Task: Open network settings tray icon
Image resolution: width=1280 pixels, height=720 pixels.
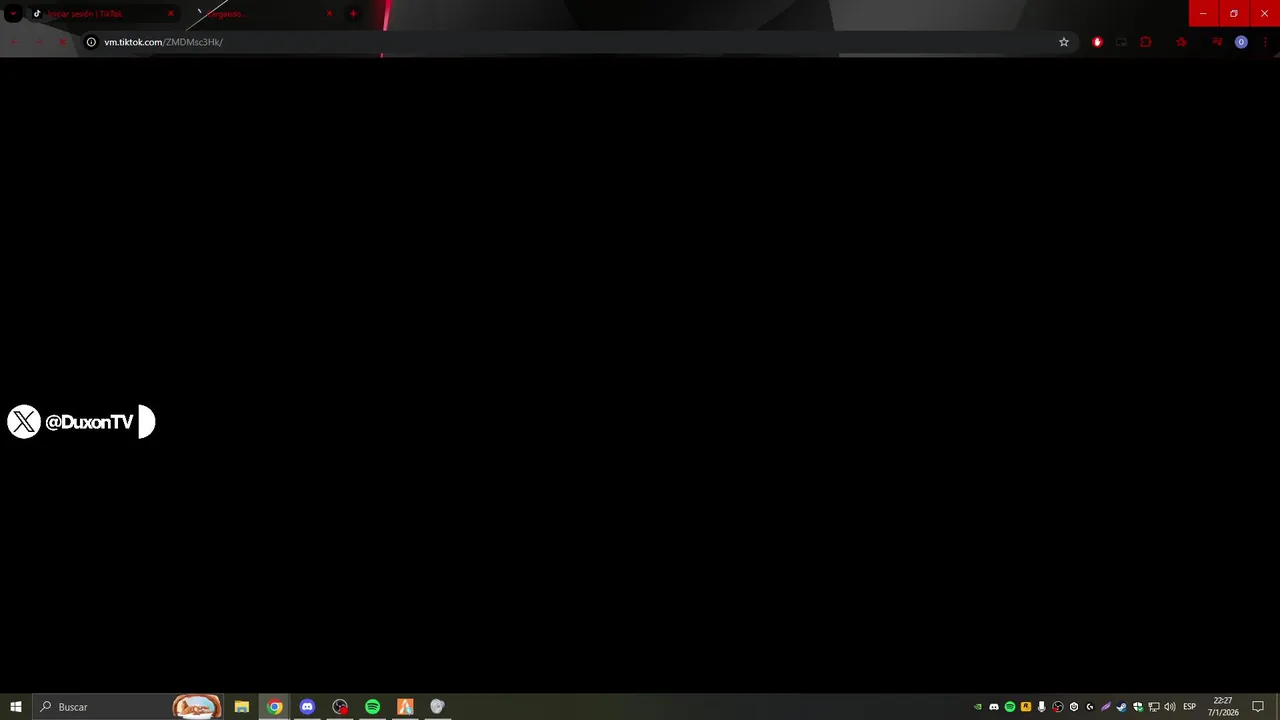Action: click(1154, 707)
